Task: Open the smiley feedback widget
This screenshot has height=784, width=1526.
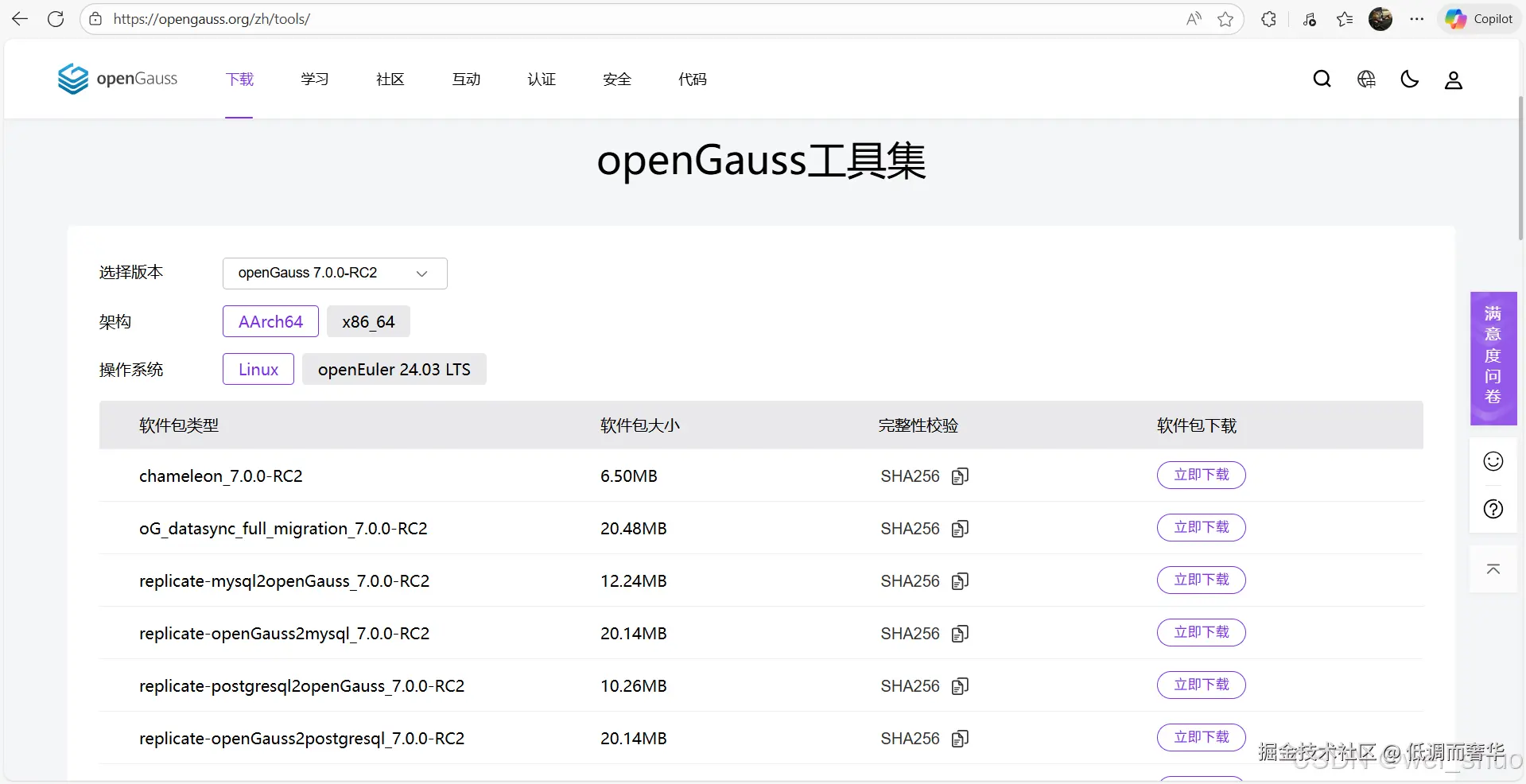Action: pos(1493,461)
